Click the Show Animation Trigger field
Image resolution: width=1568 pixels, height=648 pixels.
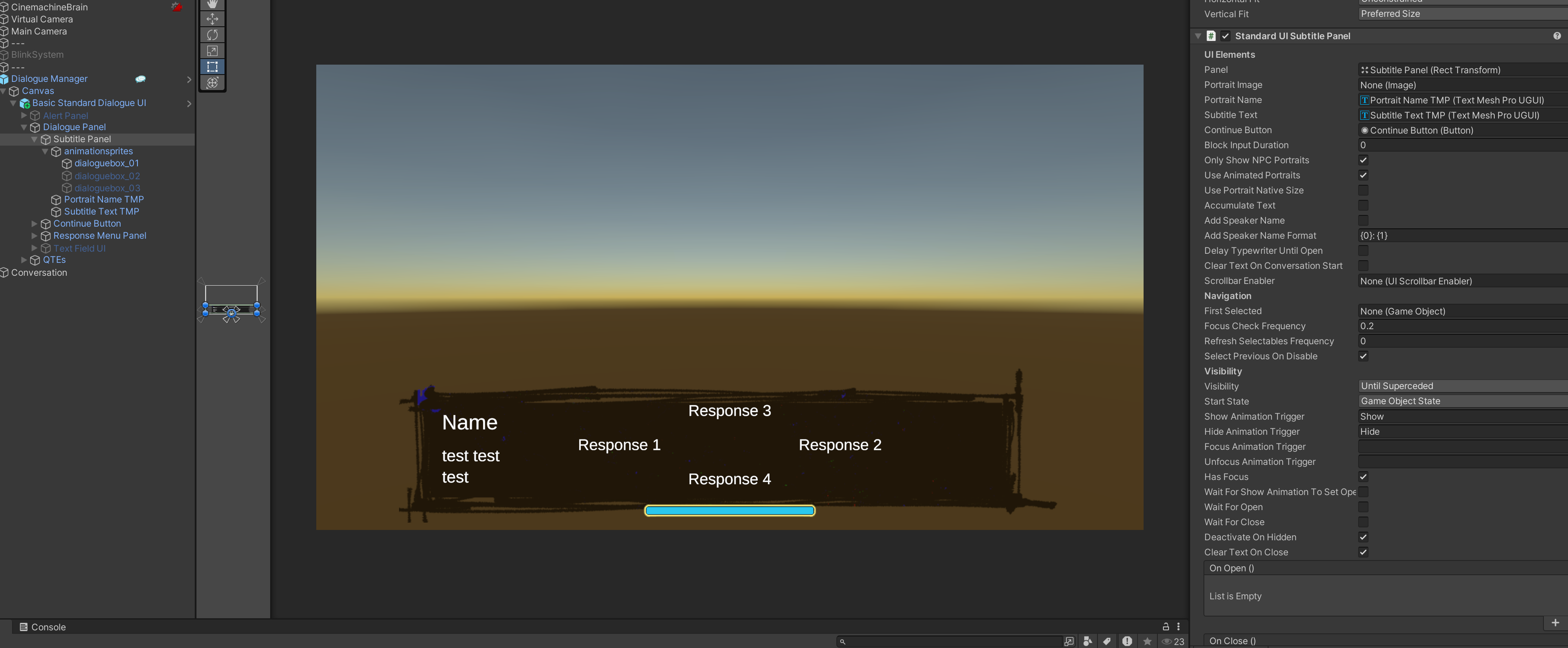[x=1463, y=417]
